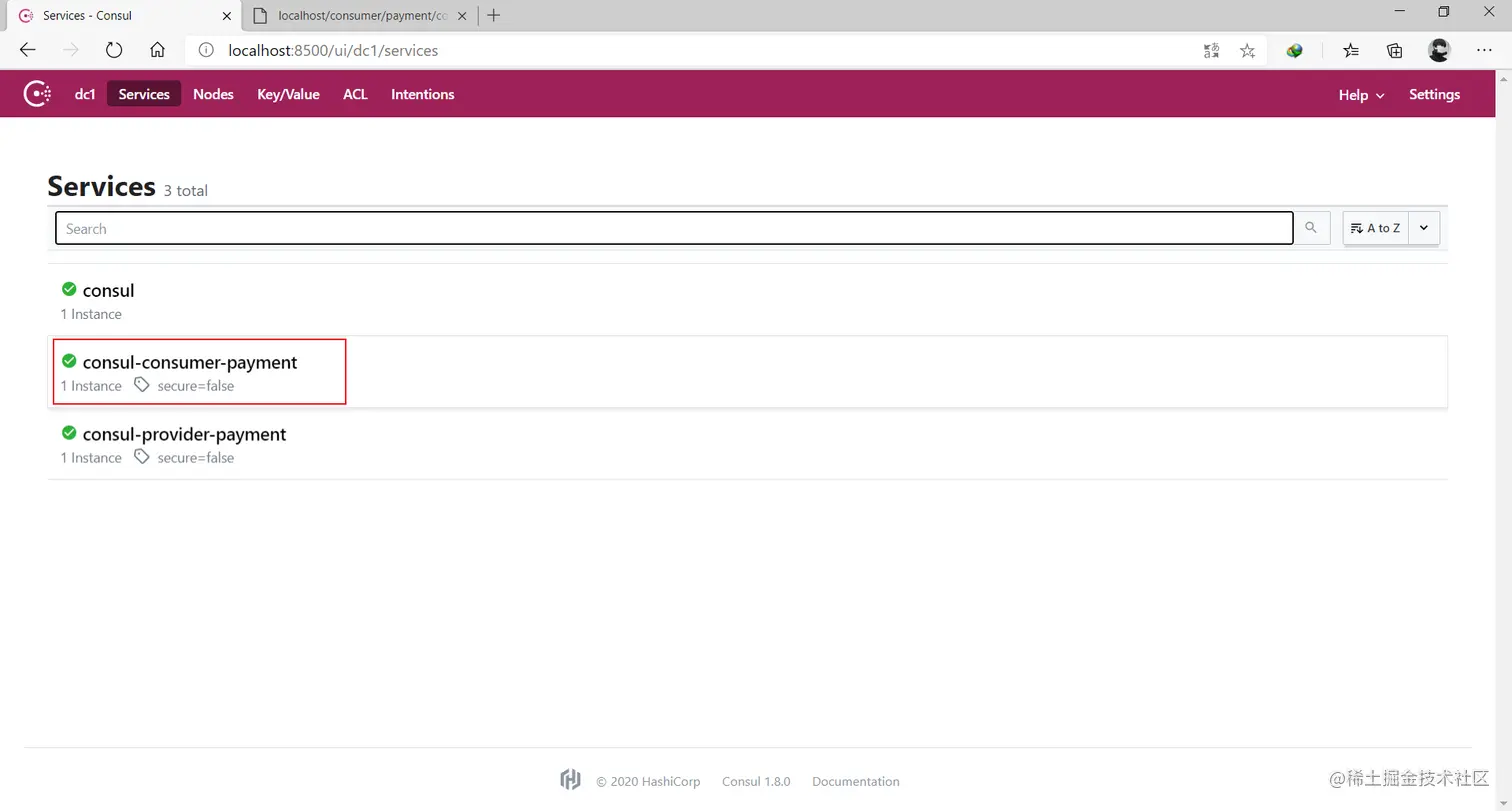This screenshot has height=811, width=1512.
Task: Go to the browser home page icon
Action: (x=157, y=50)
